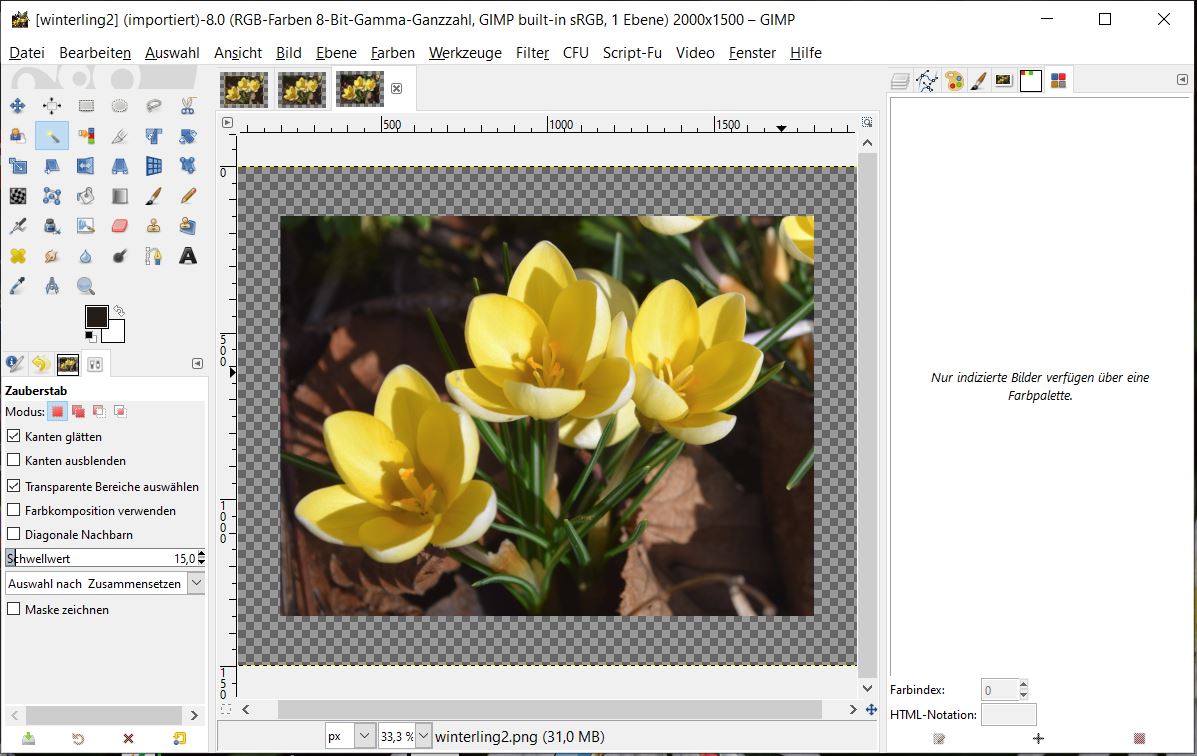
Task: Open 'Auswahl nach' dropdown
Action: pyautogui.click(x=196, y=583)
